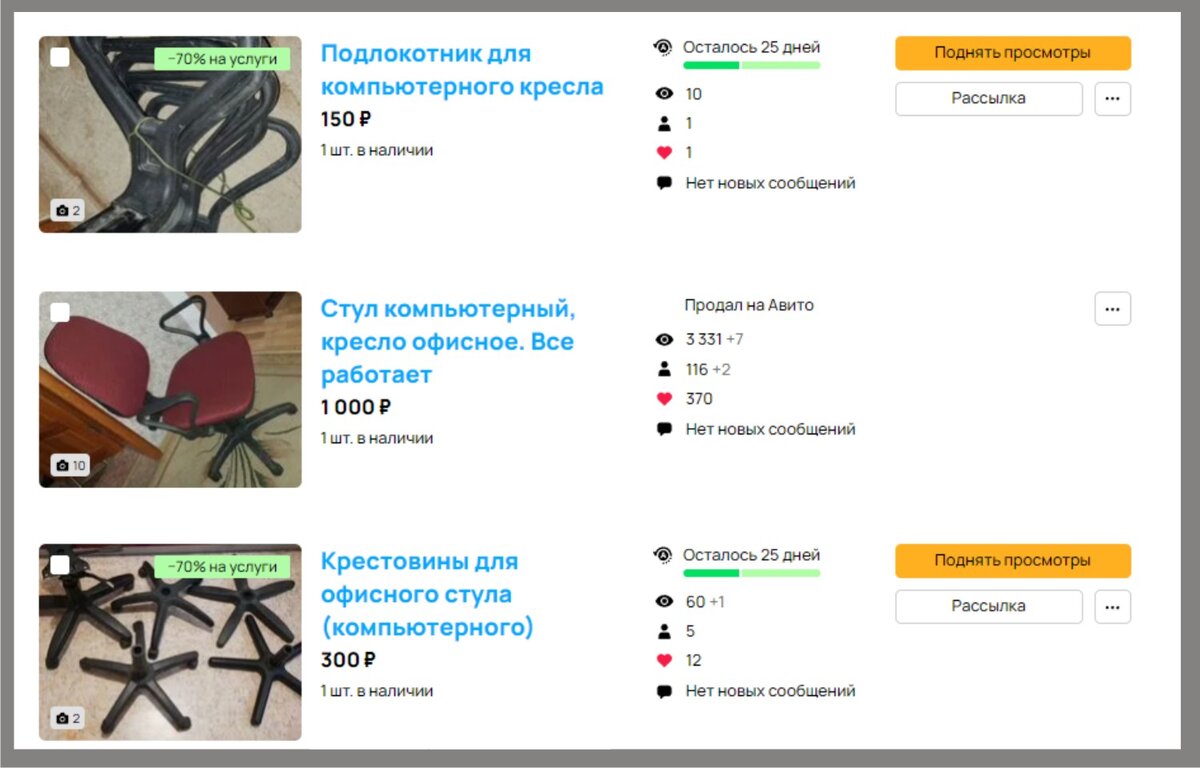This screenshot has height=768, width=1200.
Task: Click the message bubble icon in the crosspiece listing
Action: 664,691
